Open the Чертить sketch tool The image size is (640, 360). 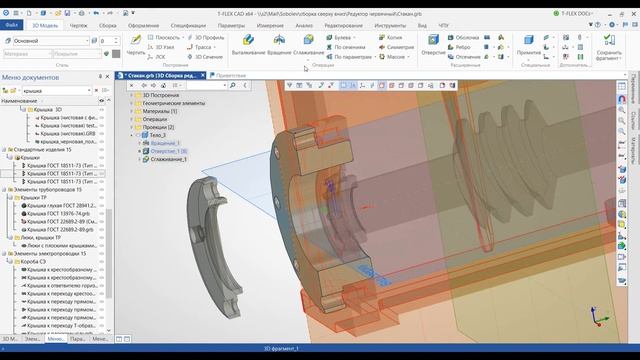point(136,44)
